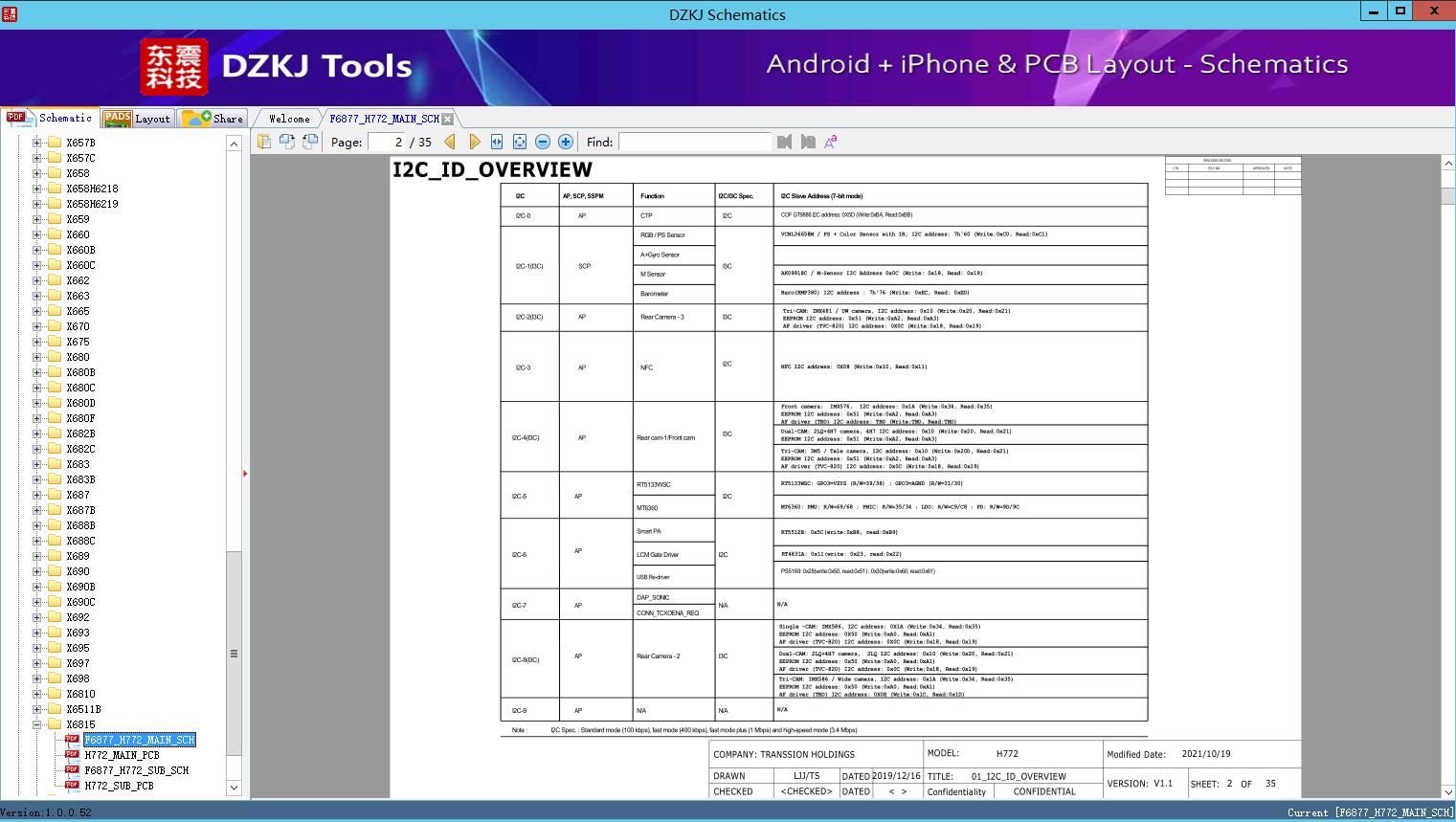Switch to the Welcome document tab
This screenshot has height=822, width=1456.
tap(288, 119)
